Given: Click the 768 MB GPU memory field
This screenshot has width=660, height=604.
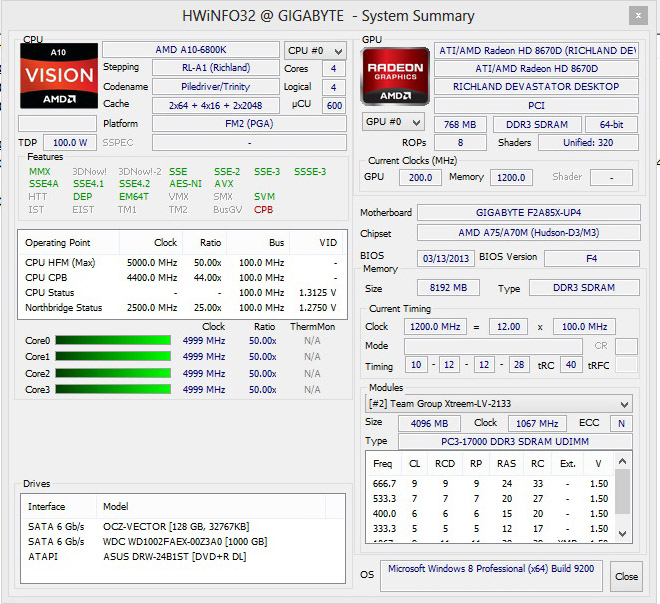Looking at the screenshot, I should click(x=460, y=125).
